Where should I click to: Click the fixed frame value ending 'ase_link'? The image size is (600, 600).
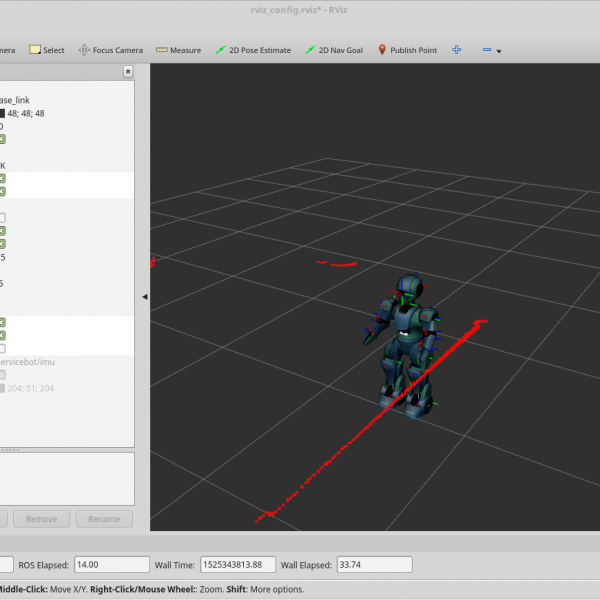point(15,100)
